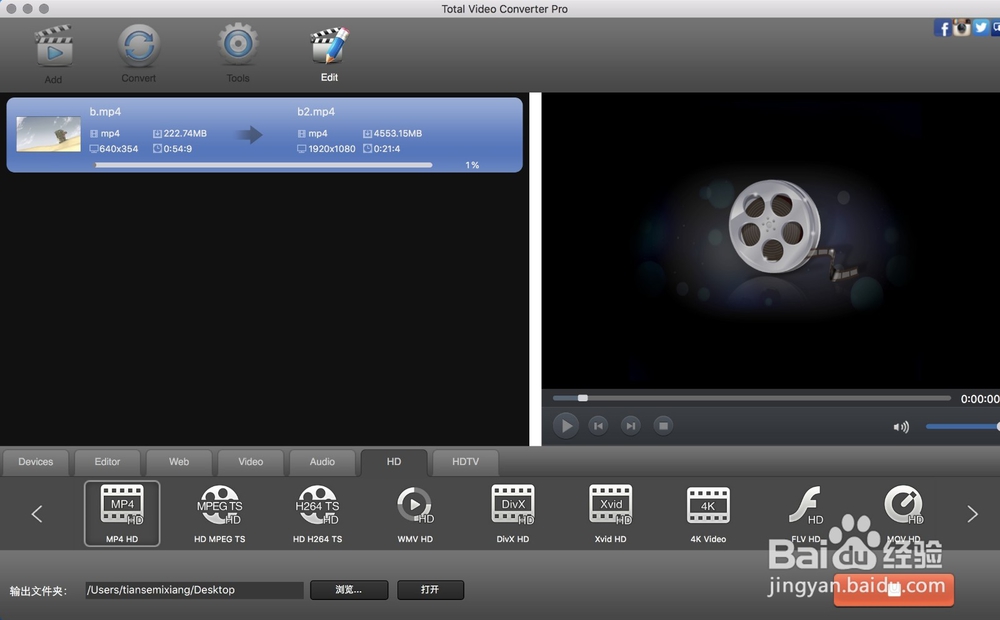
Task: Open the Instagram social icon
Action: [962, 27]
